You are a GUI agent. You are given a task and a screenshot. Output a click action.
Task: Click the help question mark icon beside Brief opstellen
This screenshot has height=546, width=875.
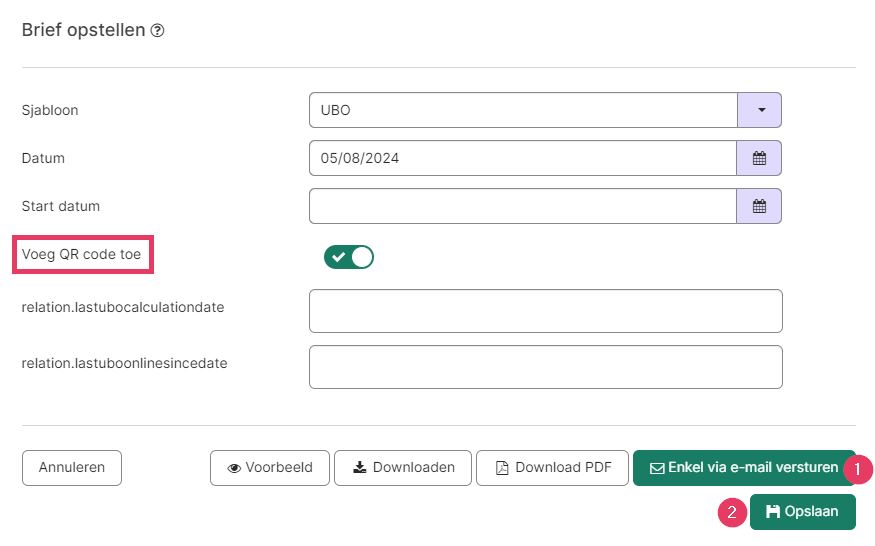[x=157, y=31]
